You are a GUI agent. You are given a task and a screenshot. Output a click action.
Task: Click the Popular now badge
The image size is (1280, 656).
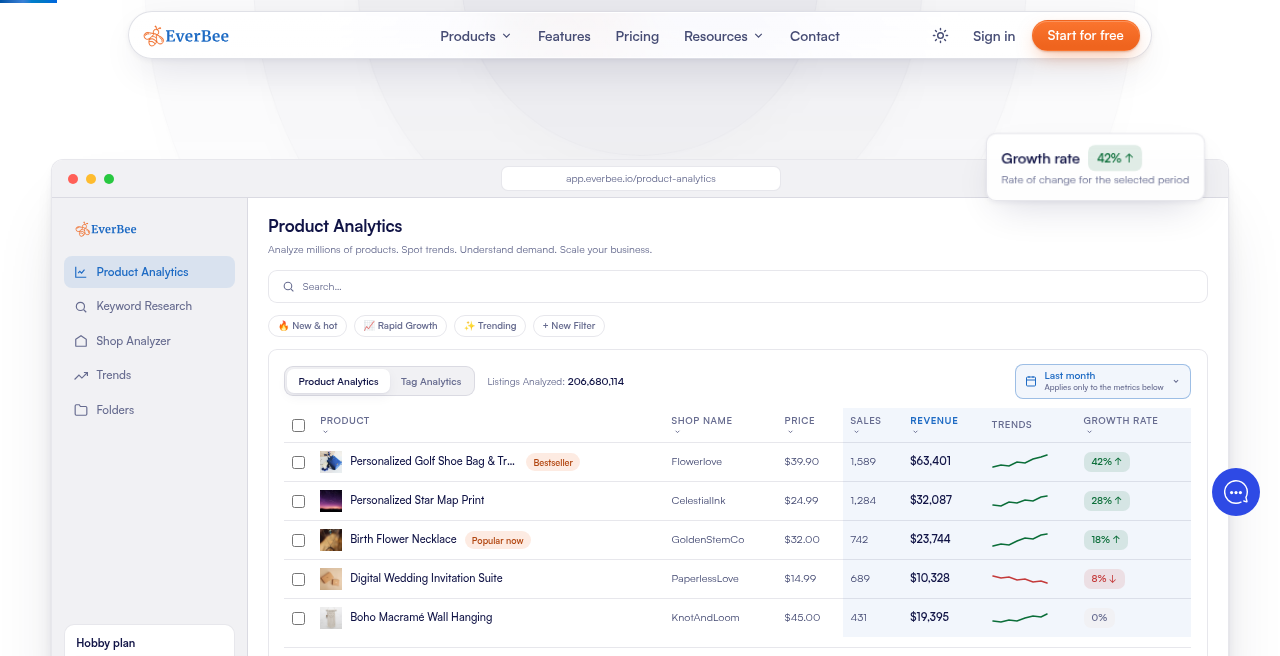point(497,541)
